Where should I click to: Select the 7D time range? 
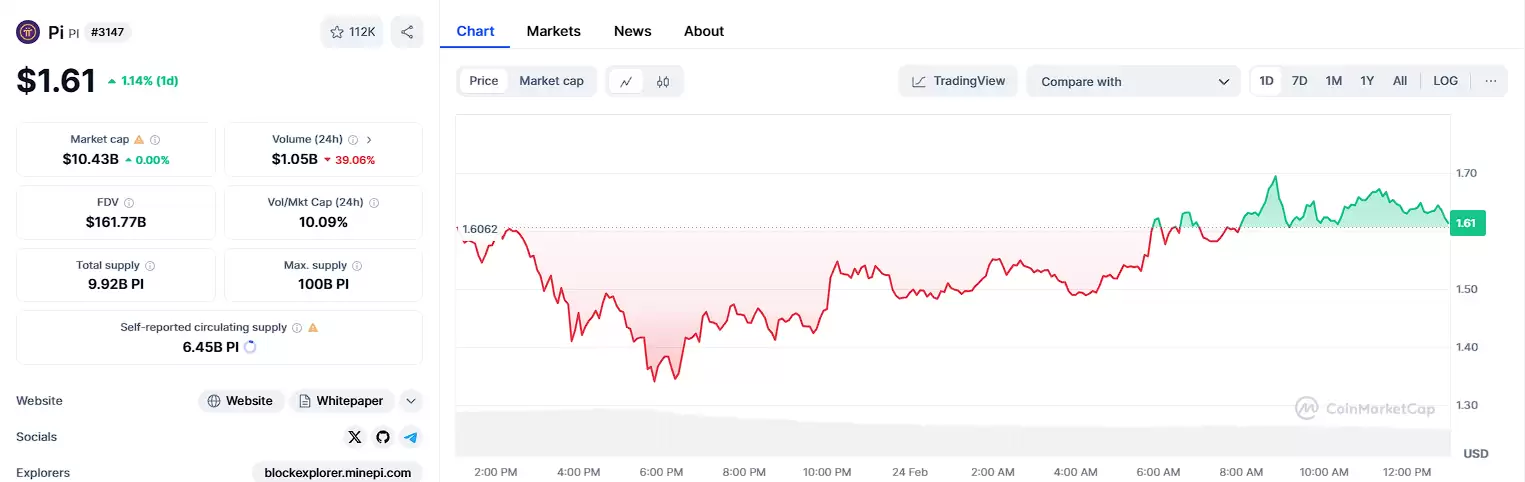[1299, 81]
